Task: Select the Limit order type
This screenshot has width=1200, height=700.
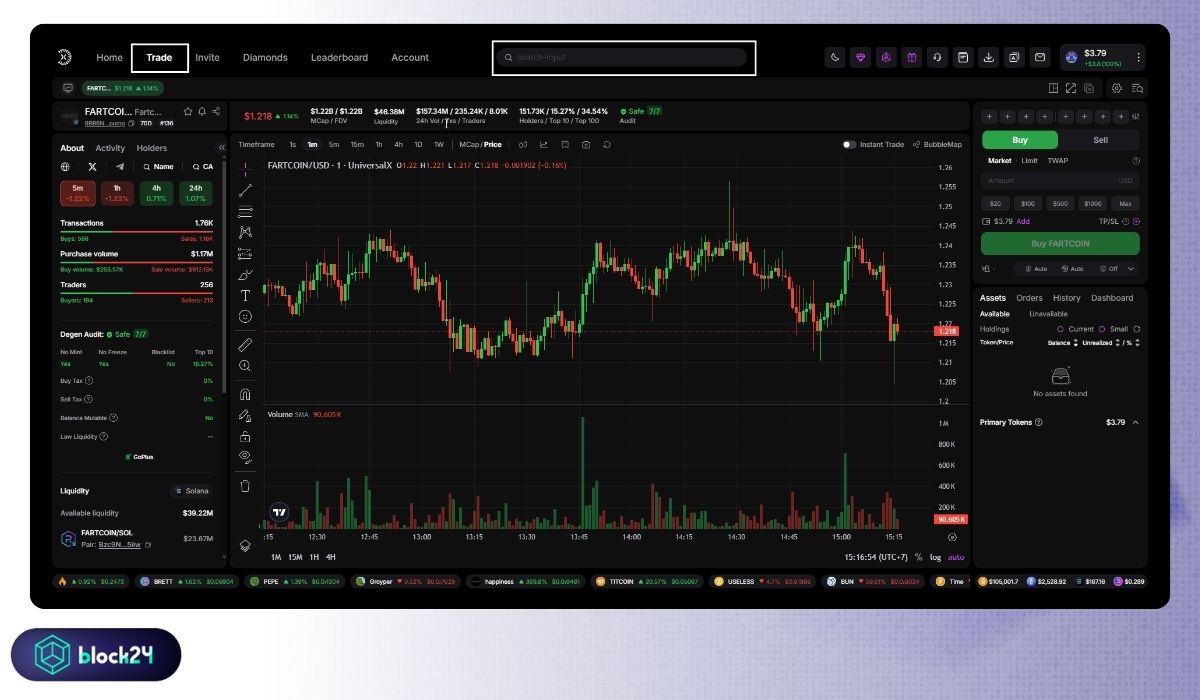Action: coord(1029,160)
